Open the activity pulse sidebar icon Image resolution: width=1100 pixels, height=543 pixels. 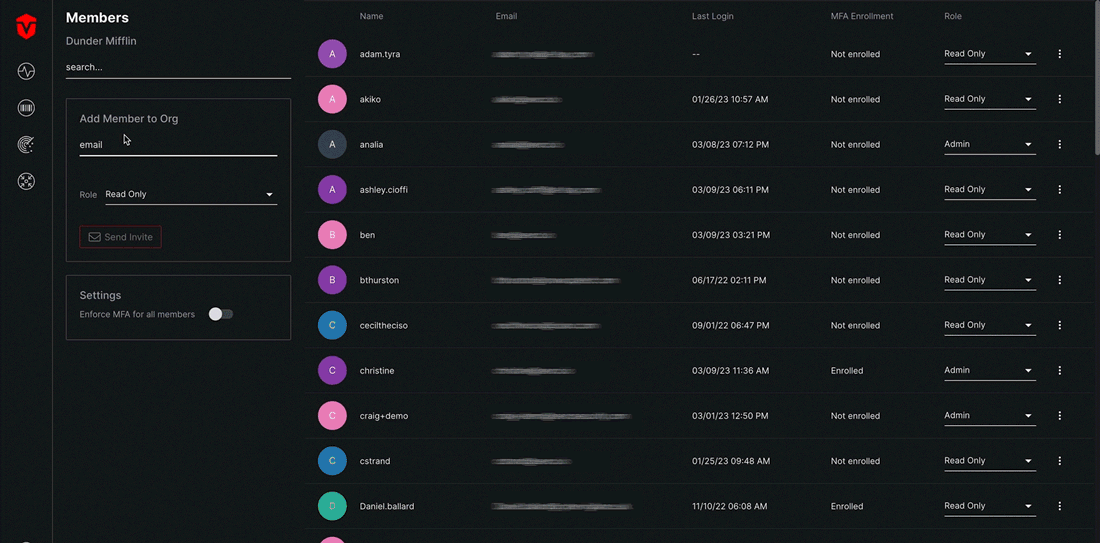(x=26, y=71)
